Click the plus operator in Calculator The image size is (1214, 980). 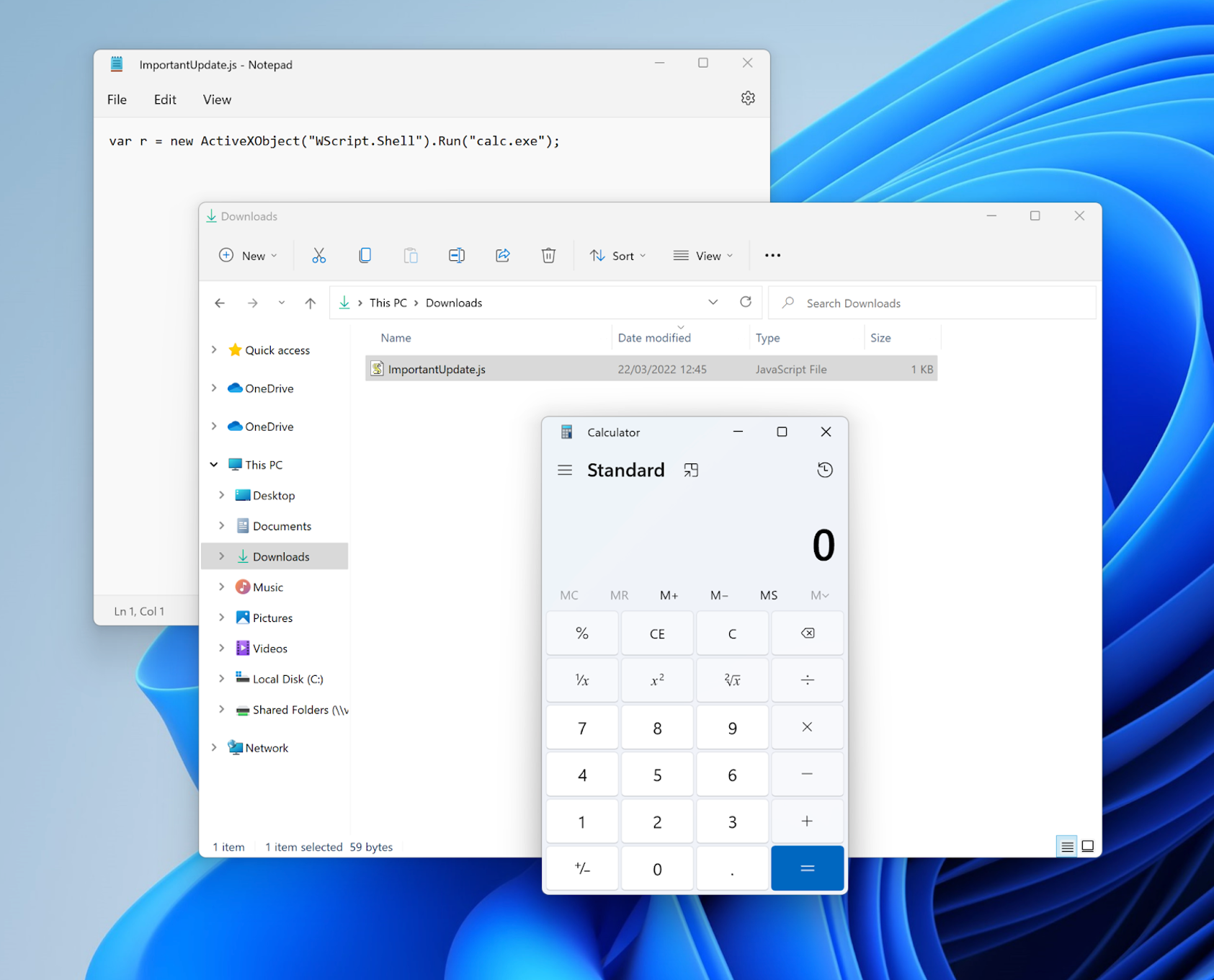[807, 821]
